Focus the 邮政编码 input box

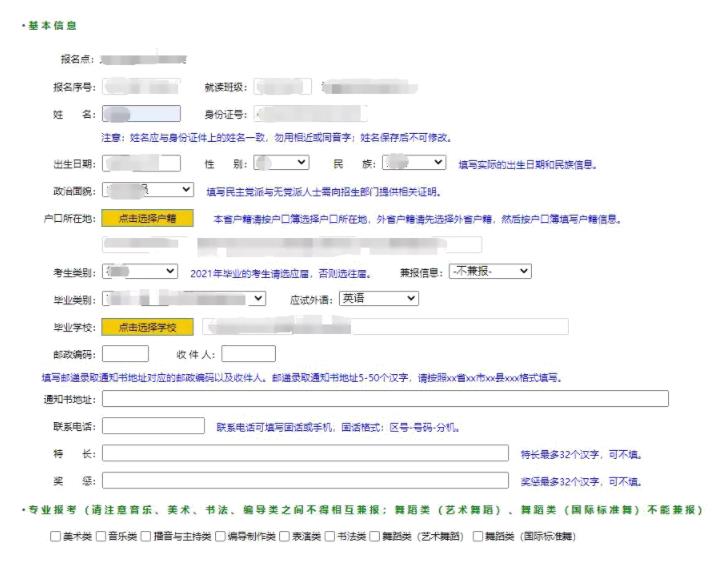pyautogui.click(x=125, y=354)
